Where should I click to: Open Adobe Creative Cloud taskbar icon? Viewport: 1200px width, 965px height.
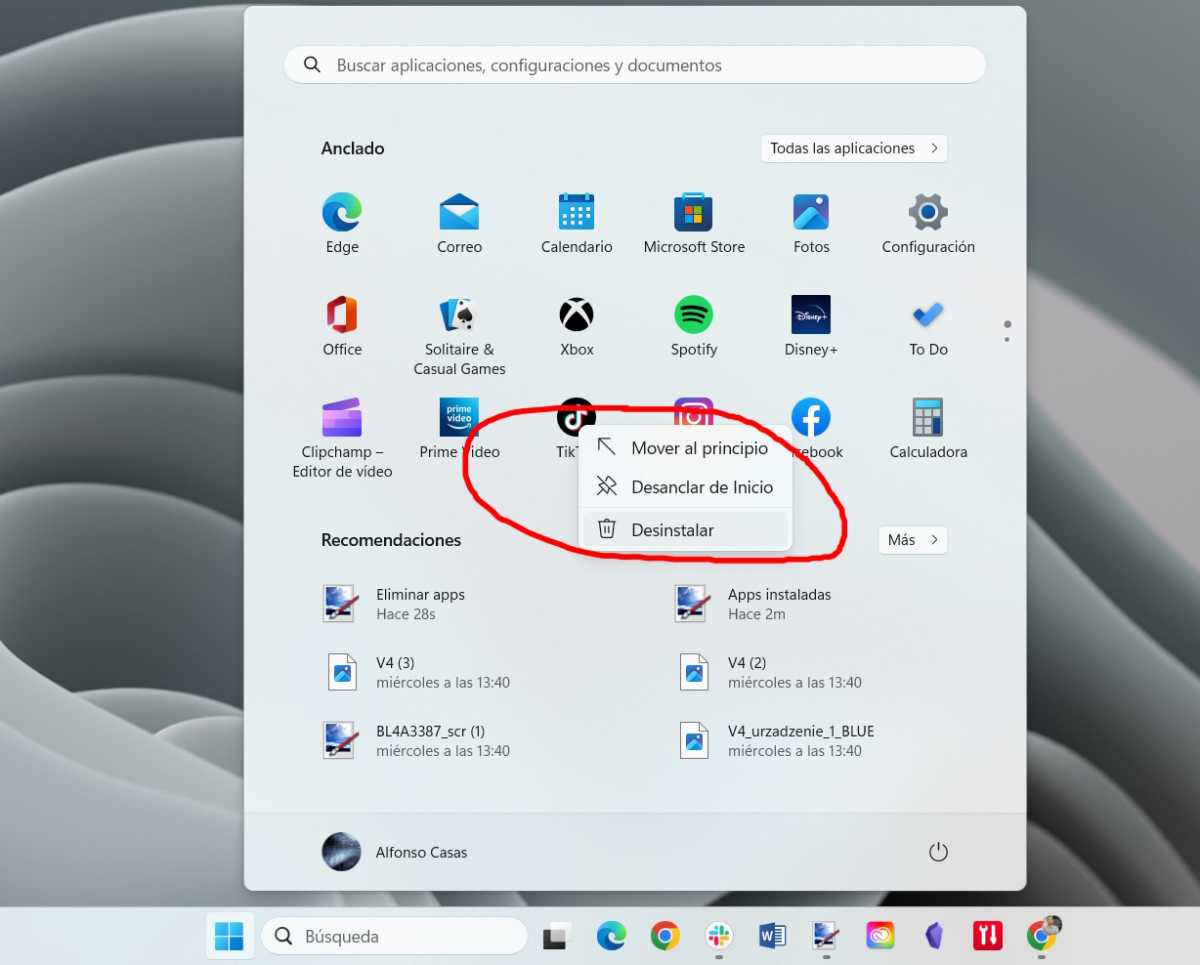(x=880, y=936)
